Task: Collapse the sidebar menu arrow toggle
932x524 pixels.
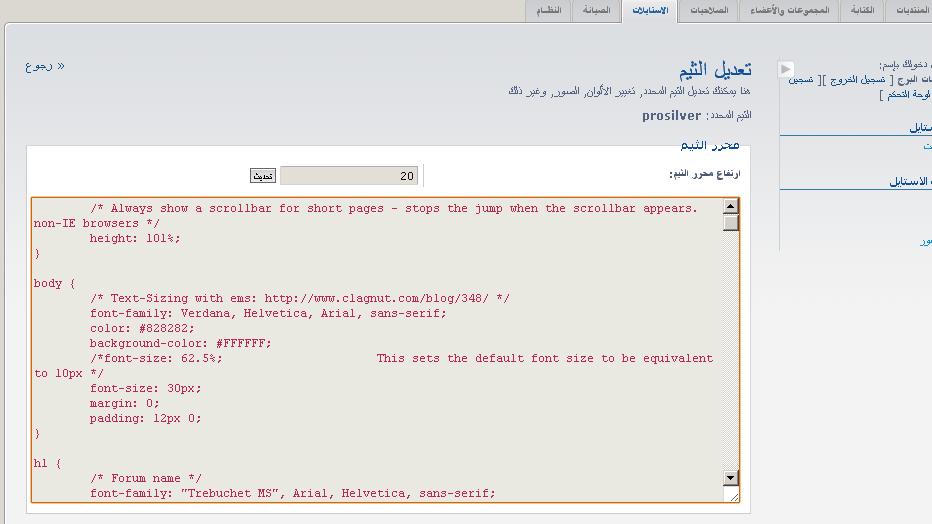Action: point(786,69)
